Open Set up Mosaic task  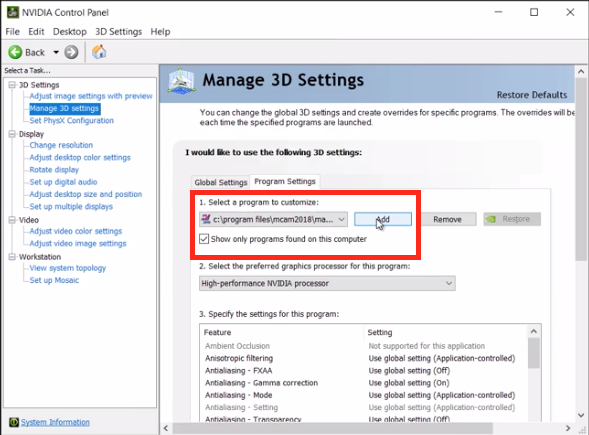54,280
